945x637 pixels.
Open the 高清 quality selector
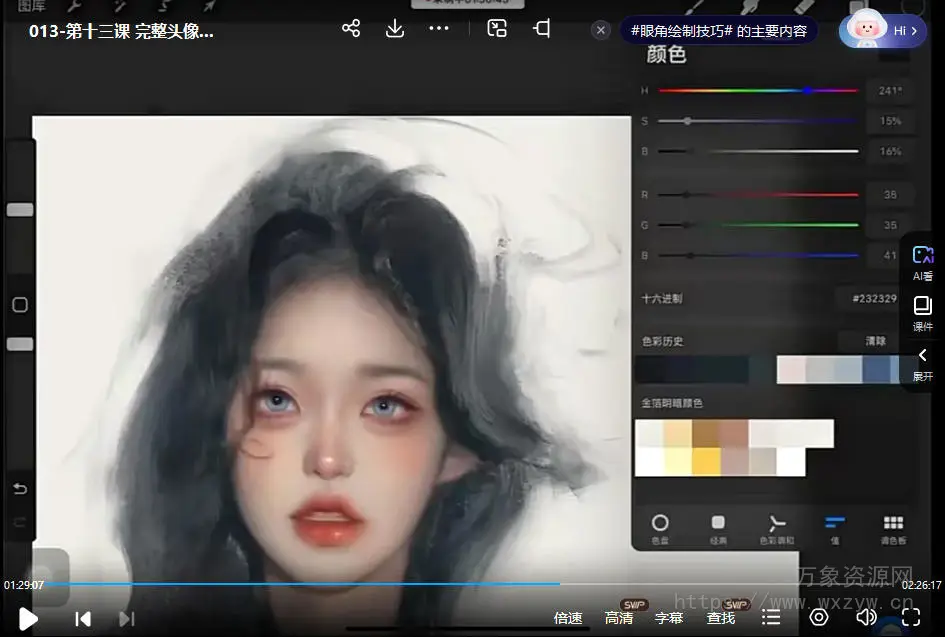coord(619,619)
